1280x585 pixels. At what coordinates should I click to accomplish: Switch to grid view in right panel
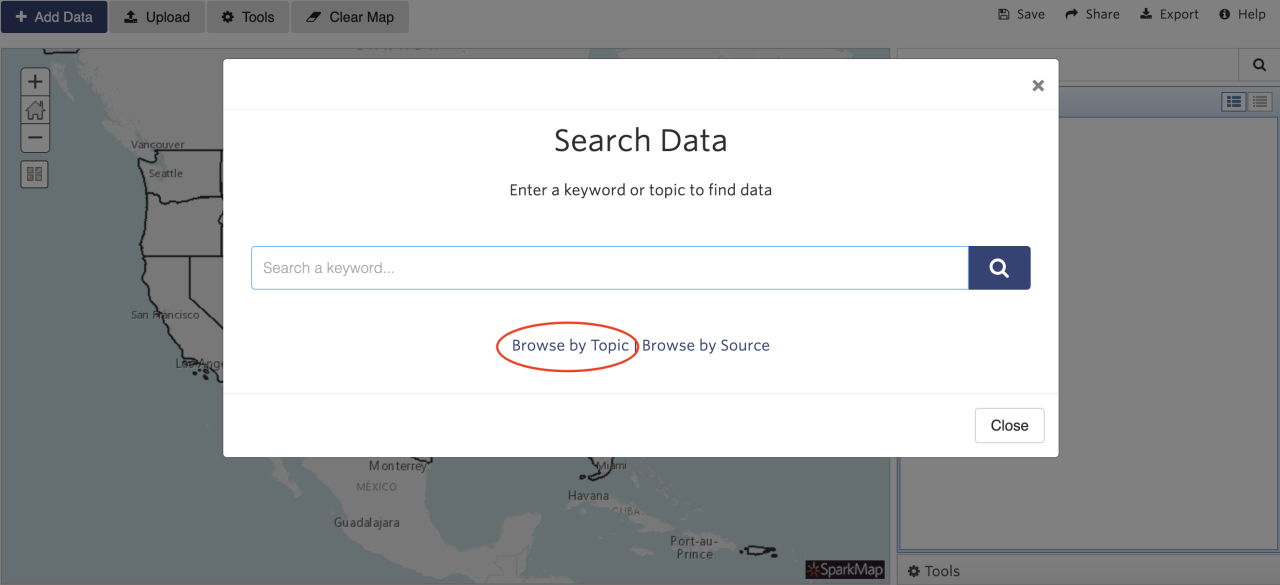coord(1233,101)
